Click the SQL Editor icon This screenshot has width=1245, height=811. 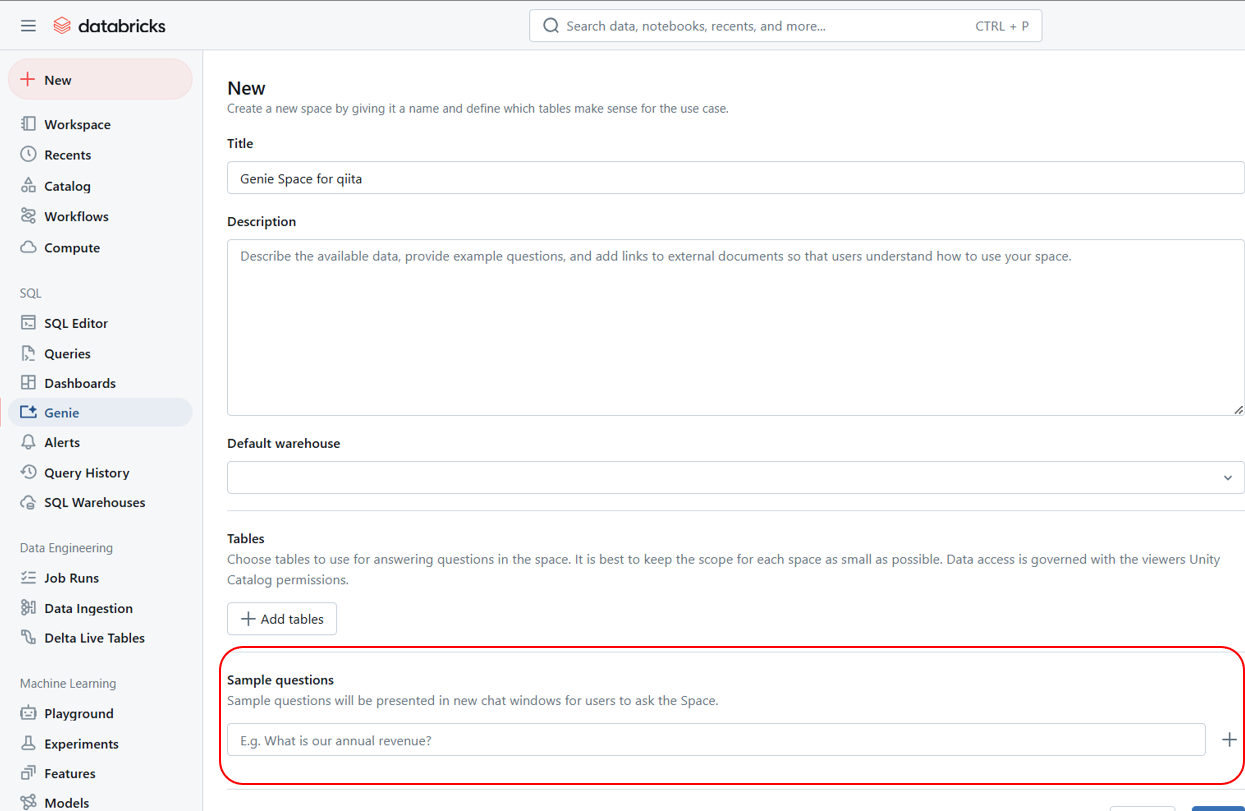28,323
